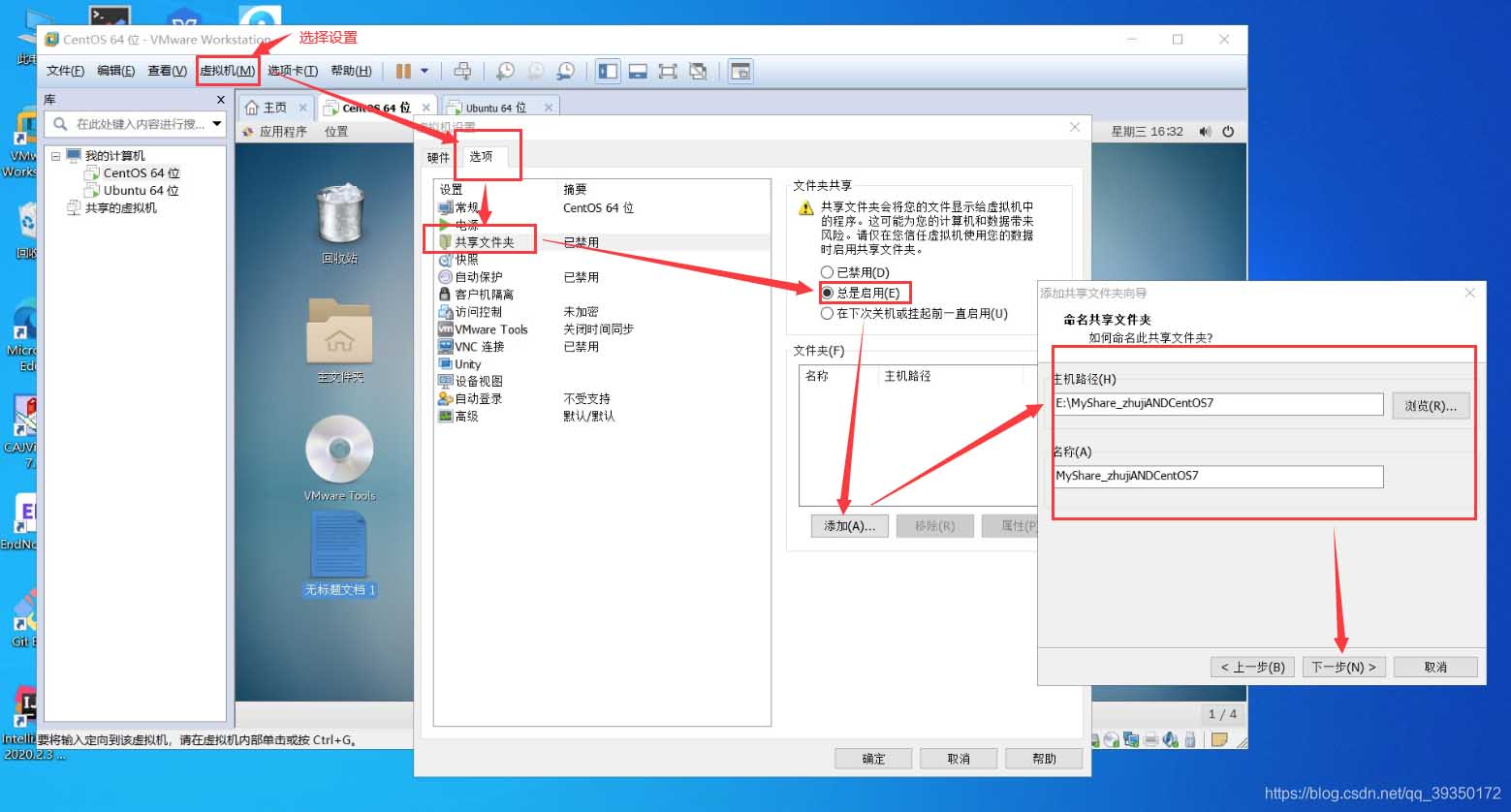Click the CD/DVD device status icon

tap(1112, 739)
